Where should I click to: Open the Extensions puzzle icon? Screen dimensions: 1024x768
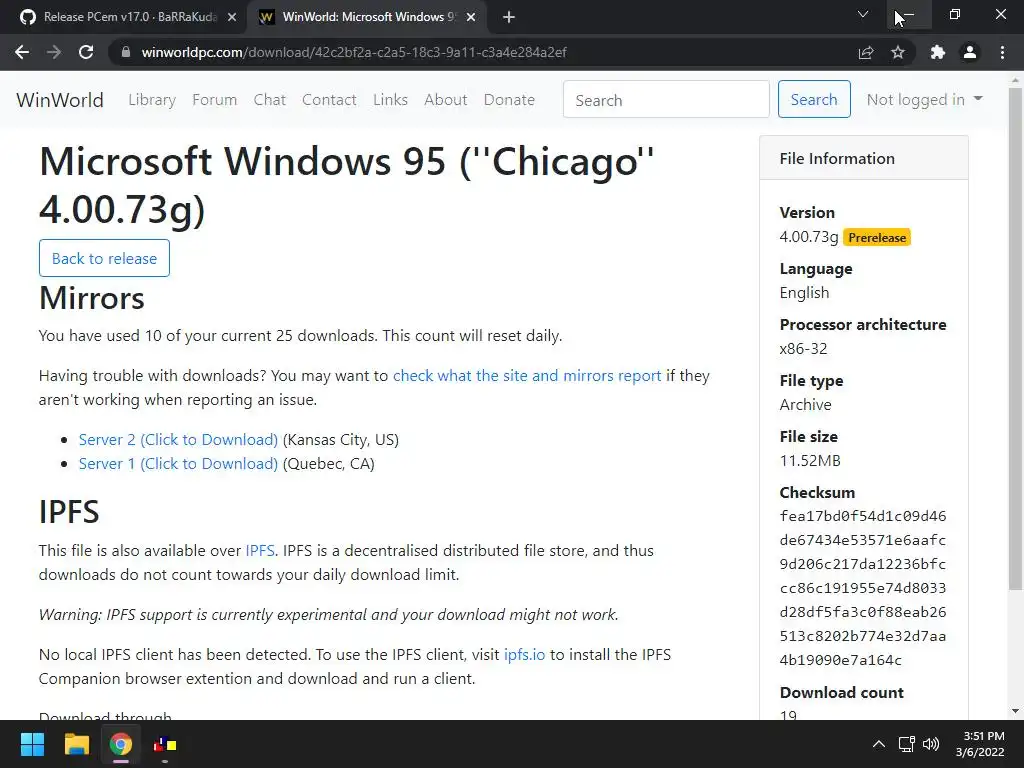coord(938,52)
